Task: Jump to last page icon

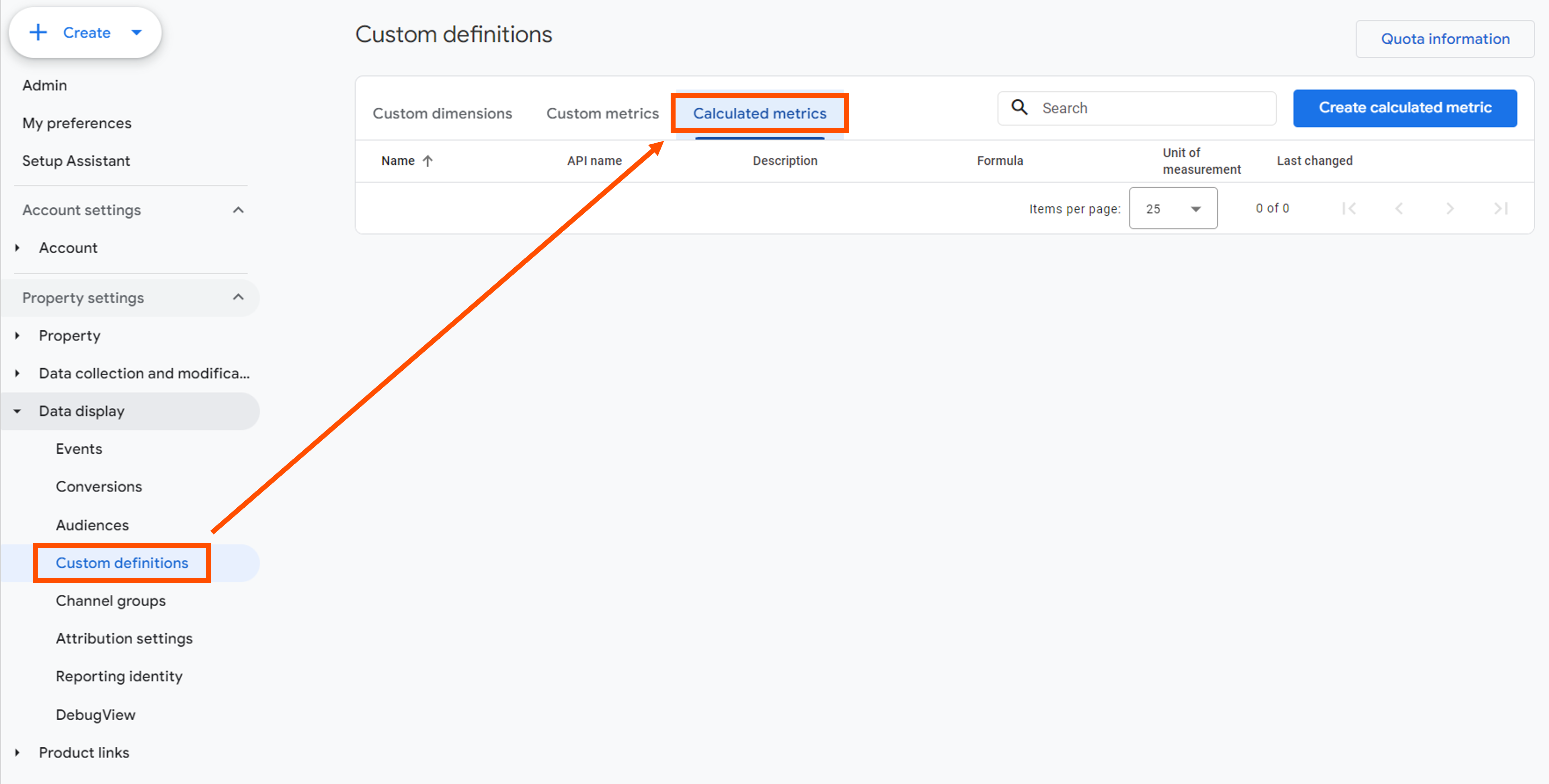Action: (1500, 209)
